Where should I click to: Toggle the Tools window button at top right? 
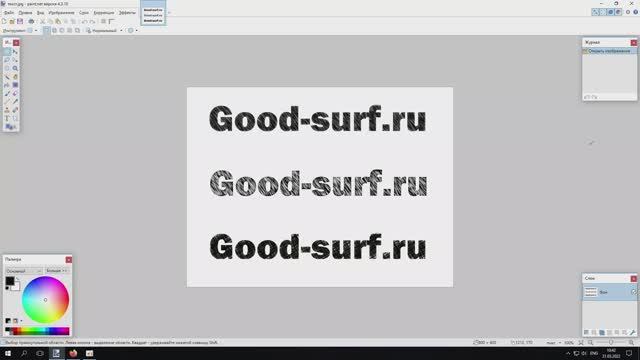595,12
